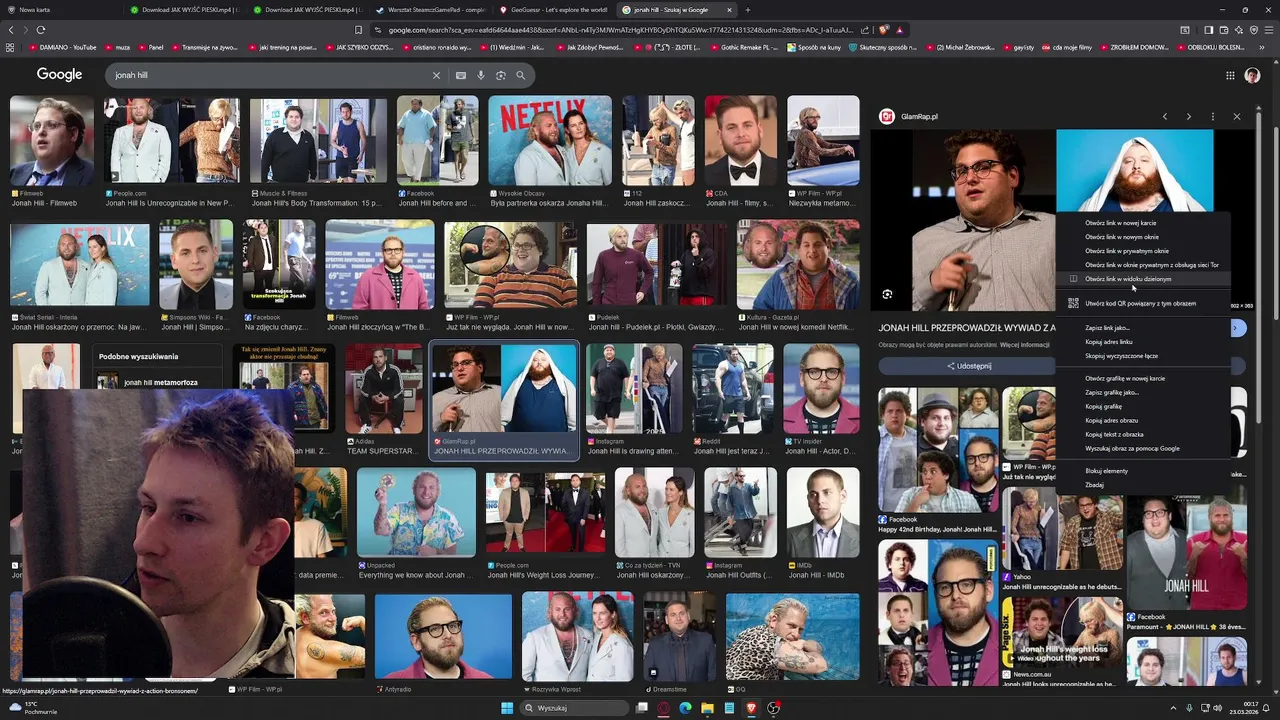Viewport: 1280px width, 720px height.
Task: Choose 'Otwórz link w nowym oknie'
Action: coord(1143,237)
